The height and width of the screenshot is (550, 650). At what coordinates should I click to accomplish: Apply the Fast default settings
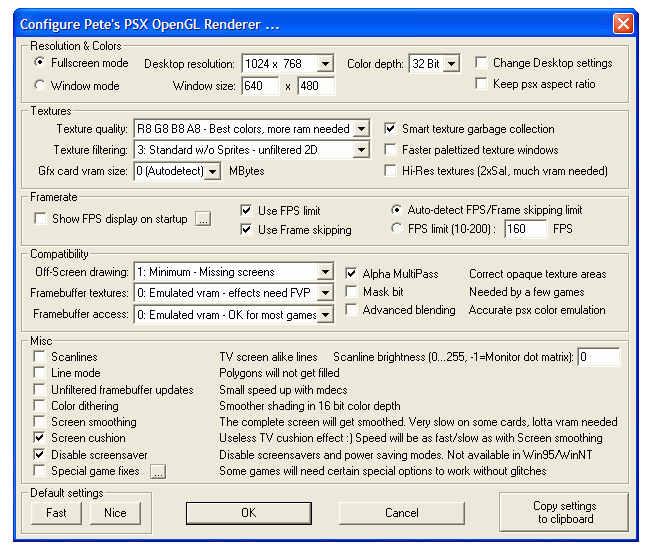pyautogui.click(x=56, y=513)
